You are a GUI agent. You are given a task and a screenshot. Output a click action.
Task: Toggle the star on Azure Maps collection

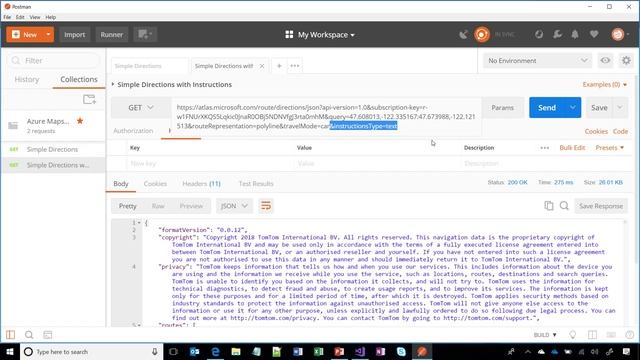point(80,121)
